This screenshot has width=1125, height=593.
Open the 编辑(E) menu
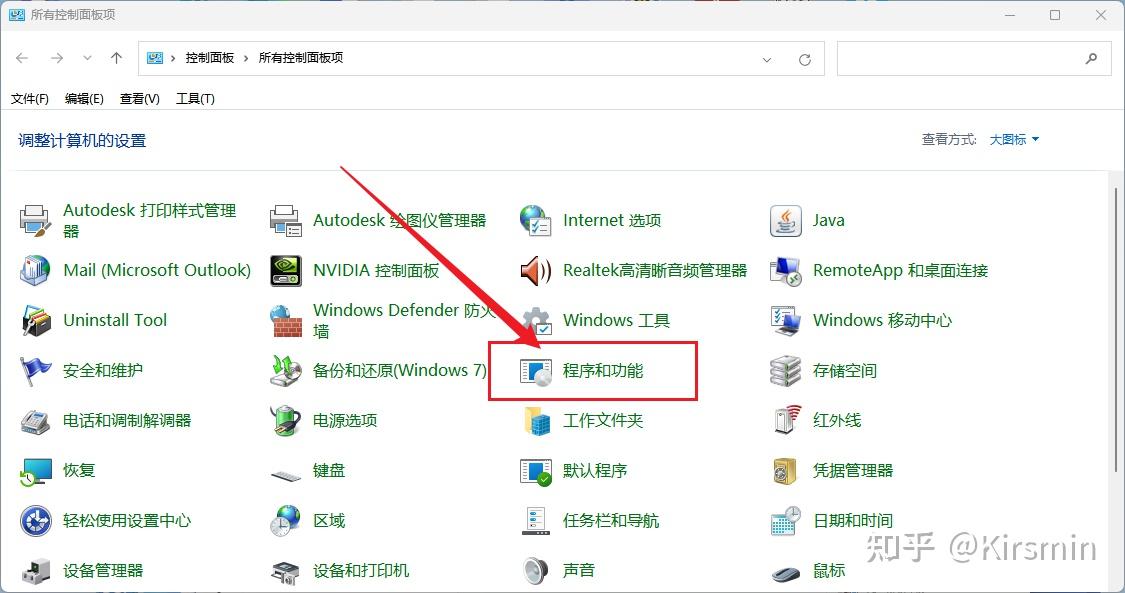click(84, 98)
